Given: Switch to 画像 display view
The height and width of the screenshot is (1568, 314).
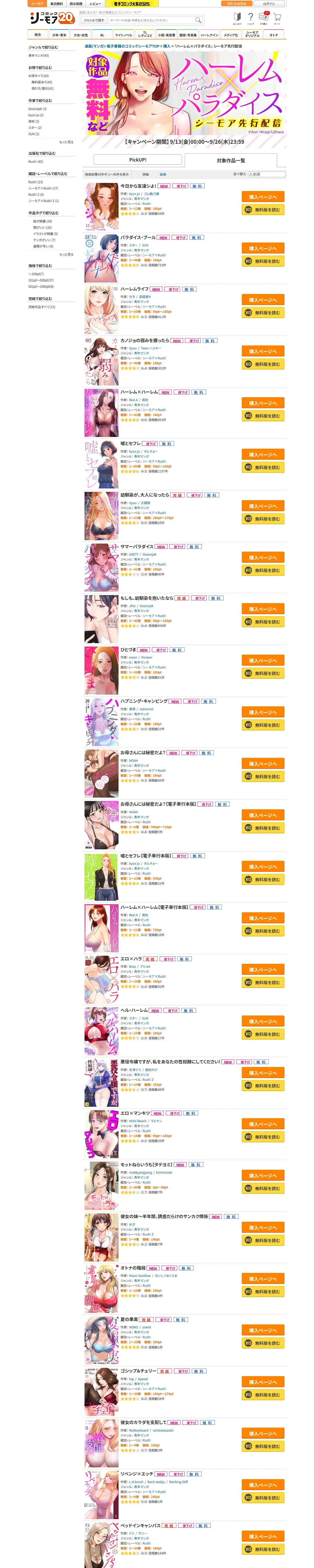Looking at the screenshot, I should pos(163,174).
